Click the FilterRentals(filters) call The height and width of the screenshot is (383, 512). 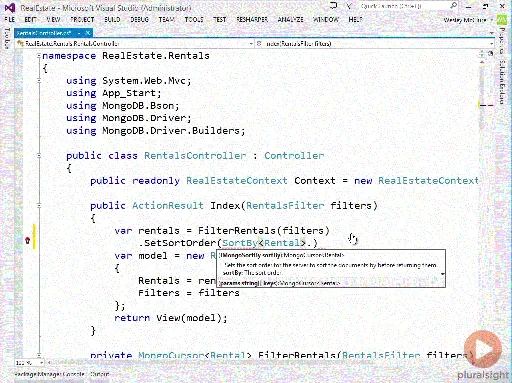(264, 231)
